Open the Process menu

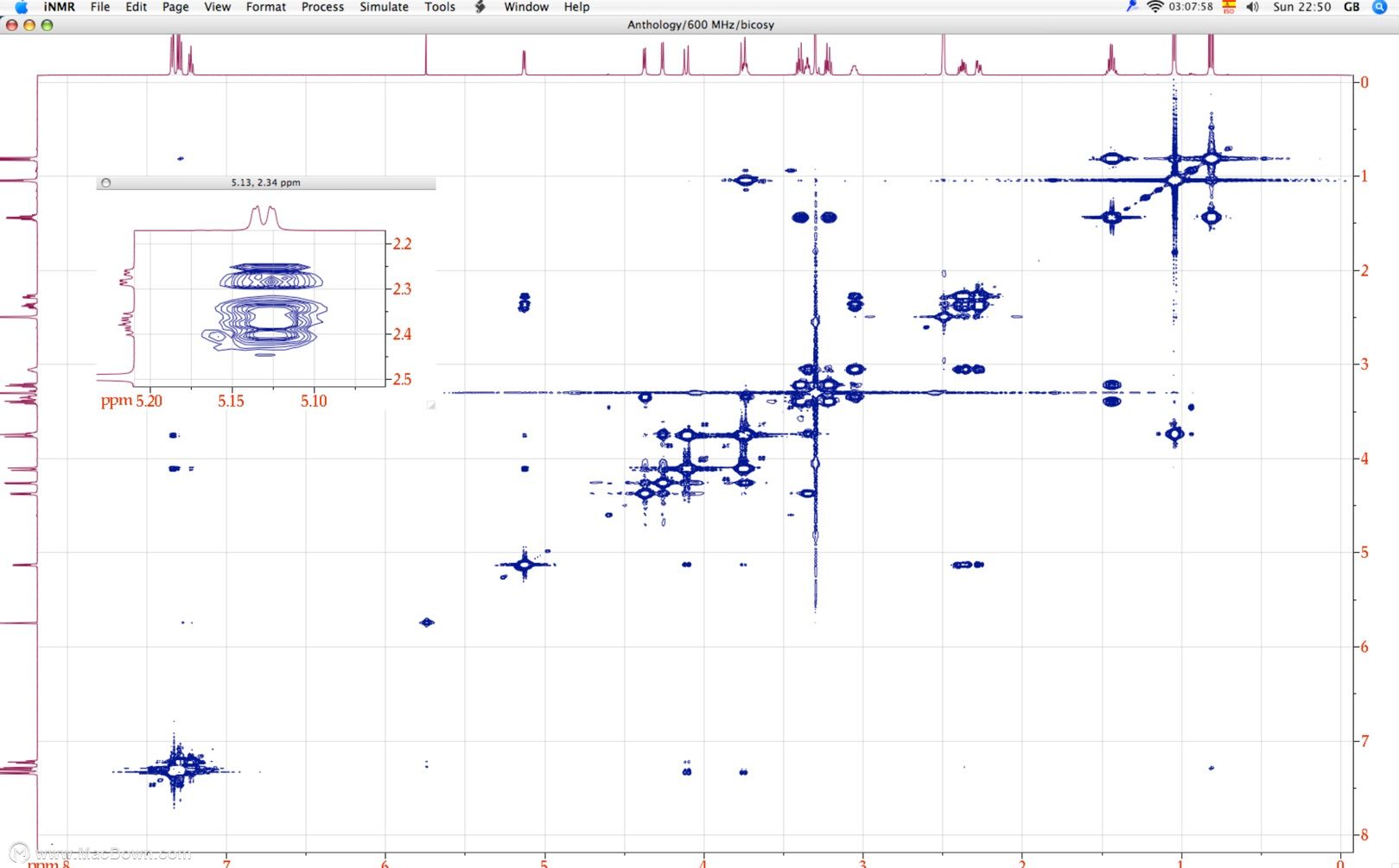pos(322,7)
